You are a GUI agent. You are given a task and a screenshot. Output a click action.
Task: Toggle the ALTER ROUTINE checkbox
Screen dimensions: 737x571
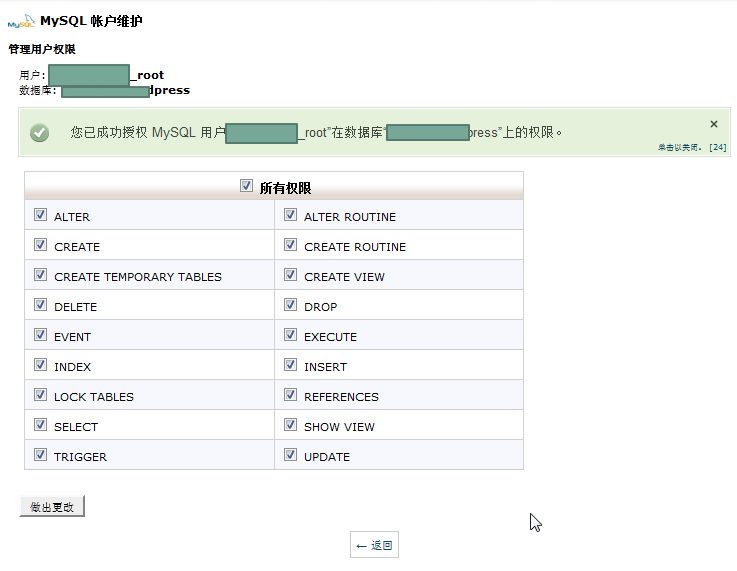(x=290, y=215)
